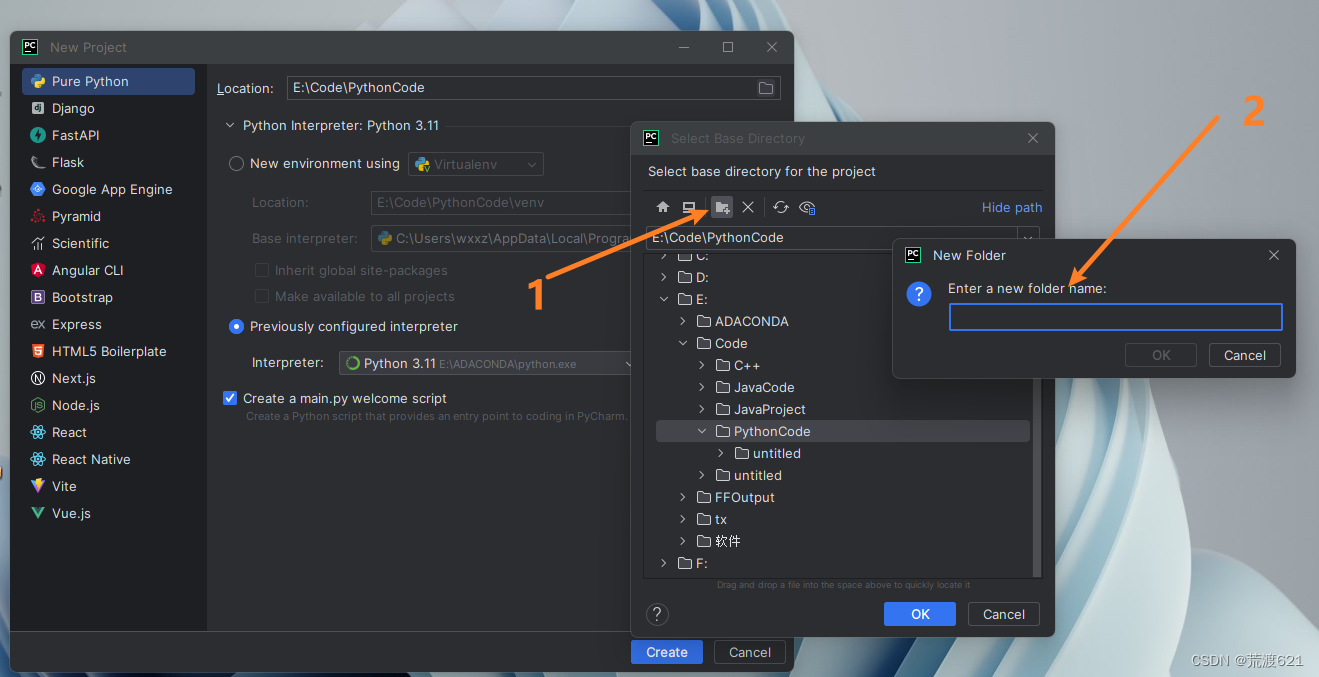Click OK in Select Base Directory dialog
Image resolution: width=1319 pixels, height=677 pixels.
pos(920,614)
